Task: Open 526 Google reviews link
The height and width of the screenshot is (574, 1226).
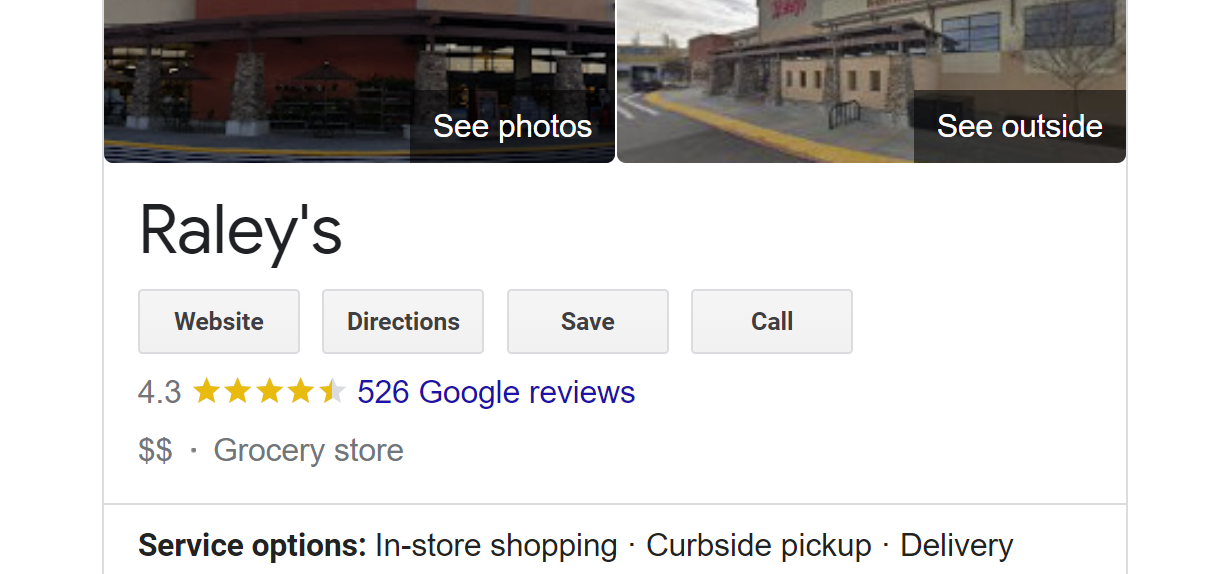Action: coord(496,392)
